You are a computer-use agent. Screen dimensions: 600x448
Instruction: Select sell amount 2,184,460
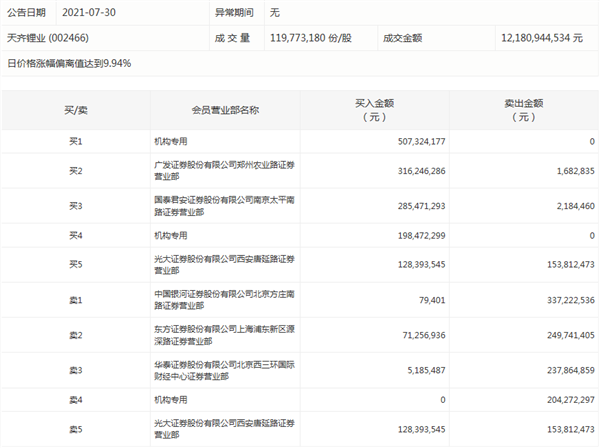[x=576, y=206]
